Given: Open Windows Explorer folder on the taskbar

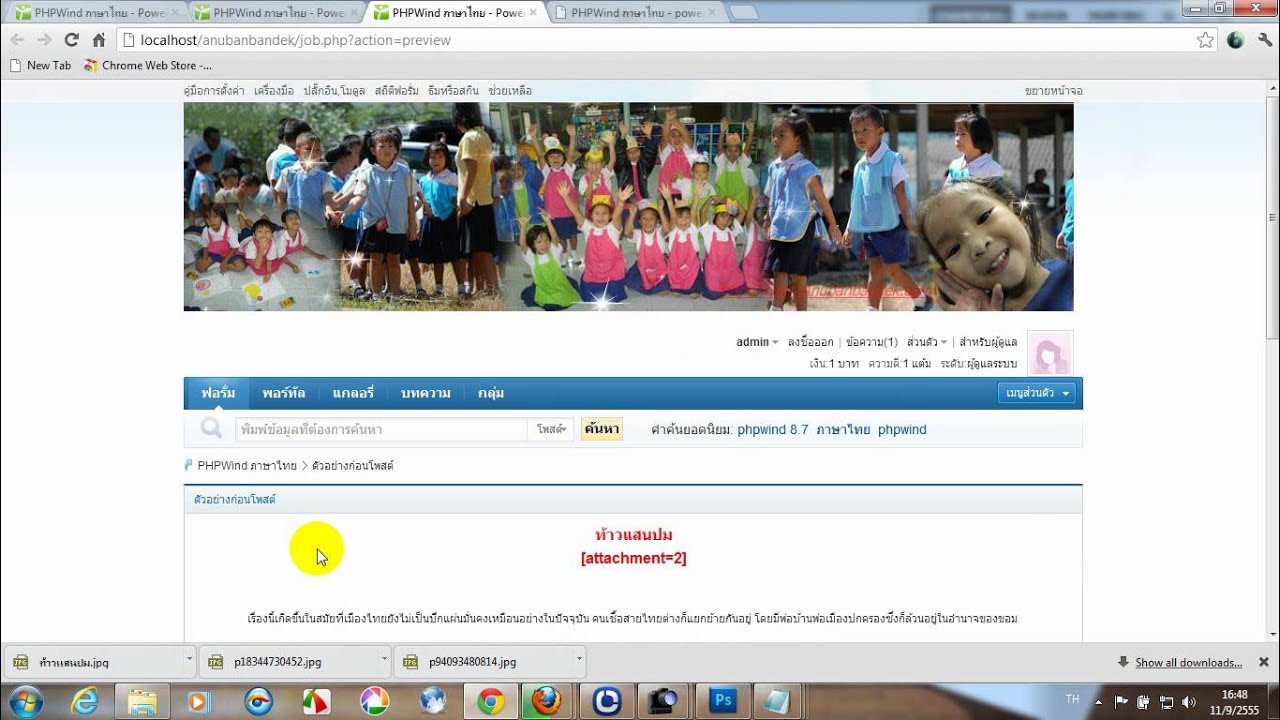Looking at the screenshot, I should 143,701.
